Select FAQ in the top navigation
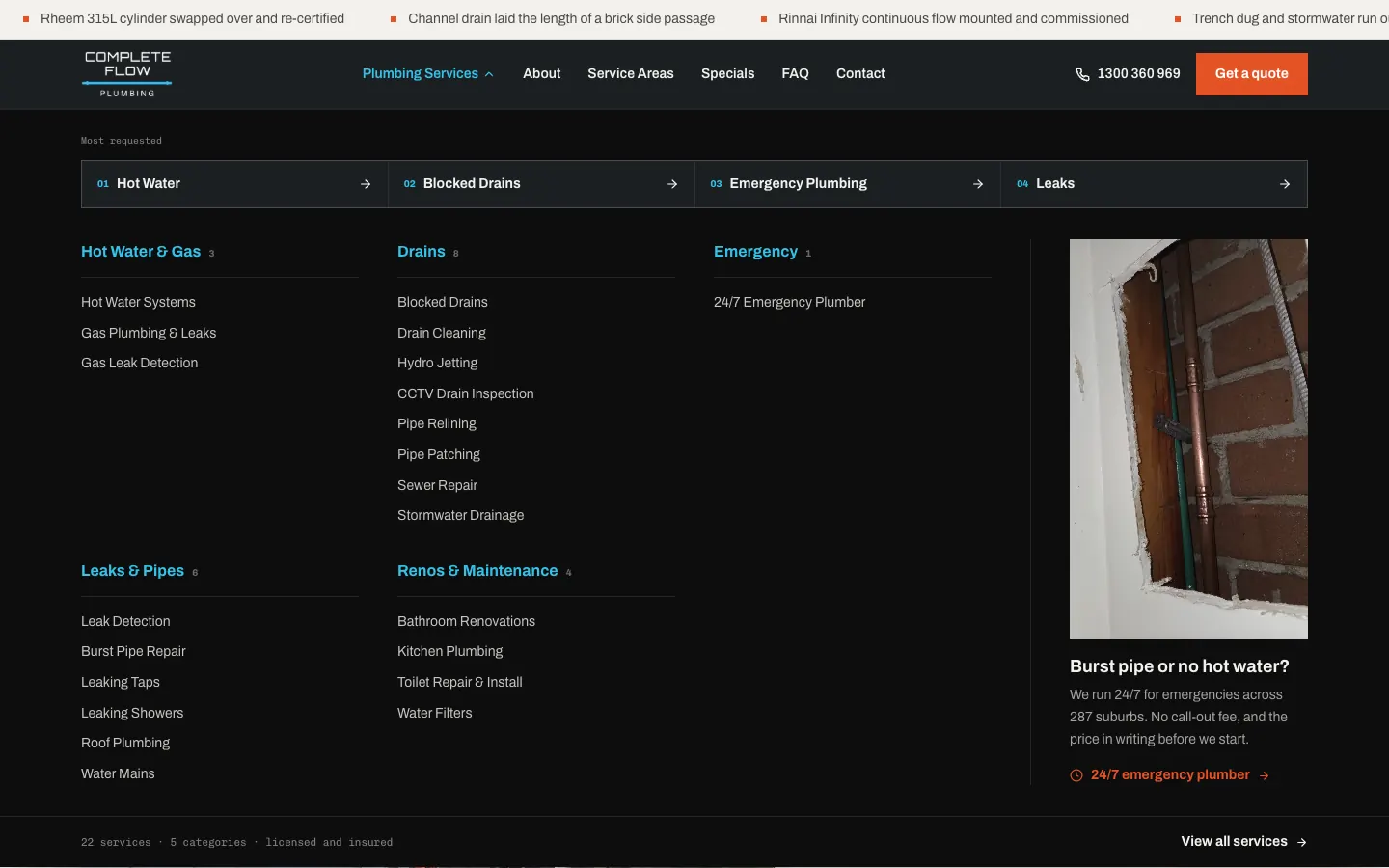1389x868 pixels. 795,73
